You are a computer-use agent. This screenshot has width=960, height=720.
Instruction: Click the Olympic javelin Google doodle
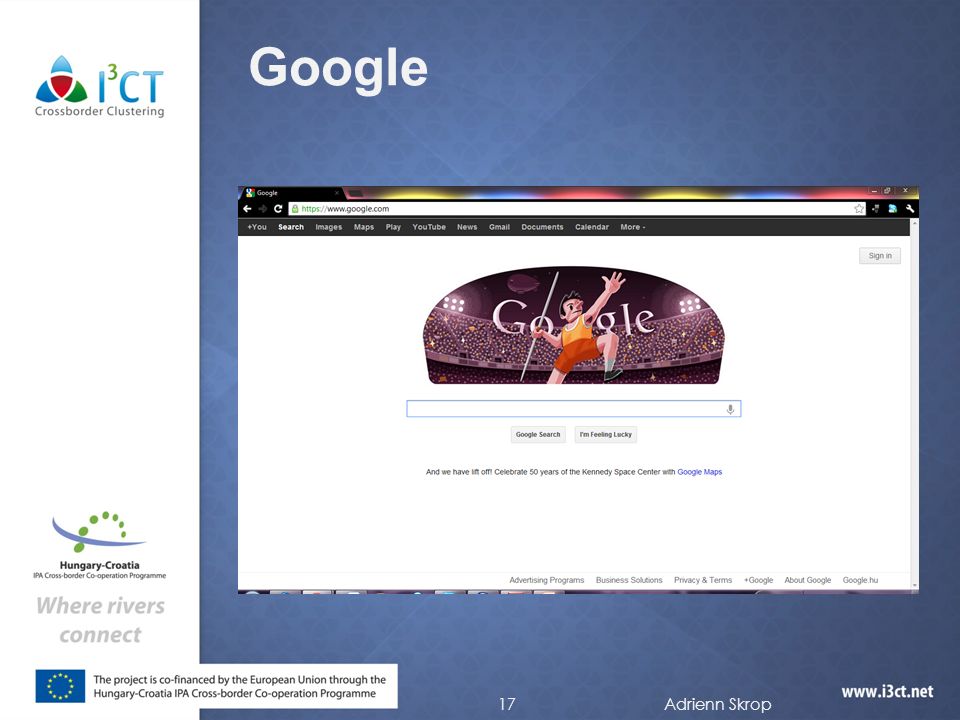pyautogui.click(x=574, y=325)
